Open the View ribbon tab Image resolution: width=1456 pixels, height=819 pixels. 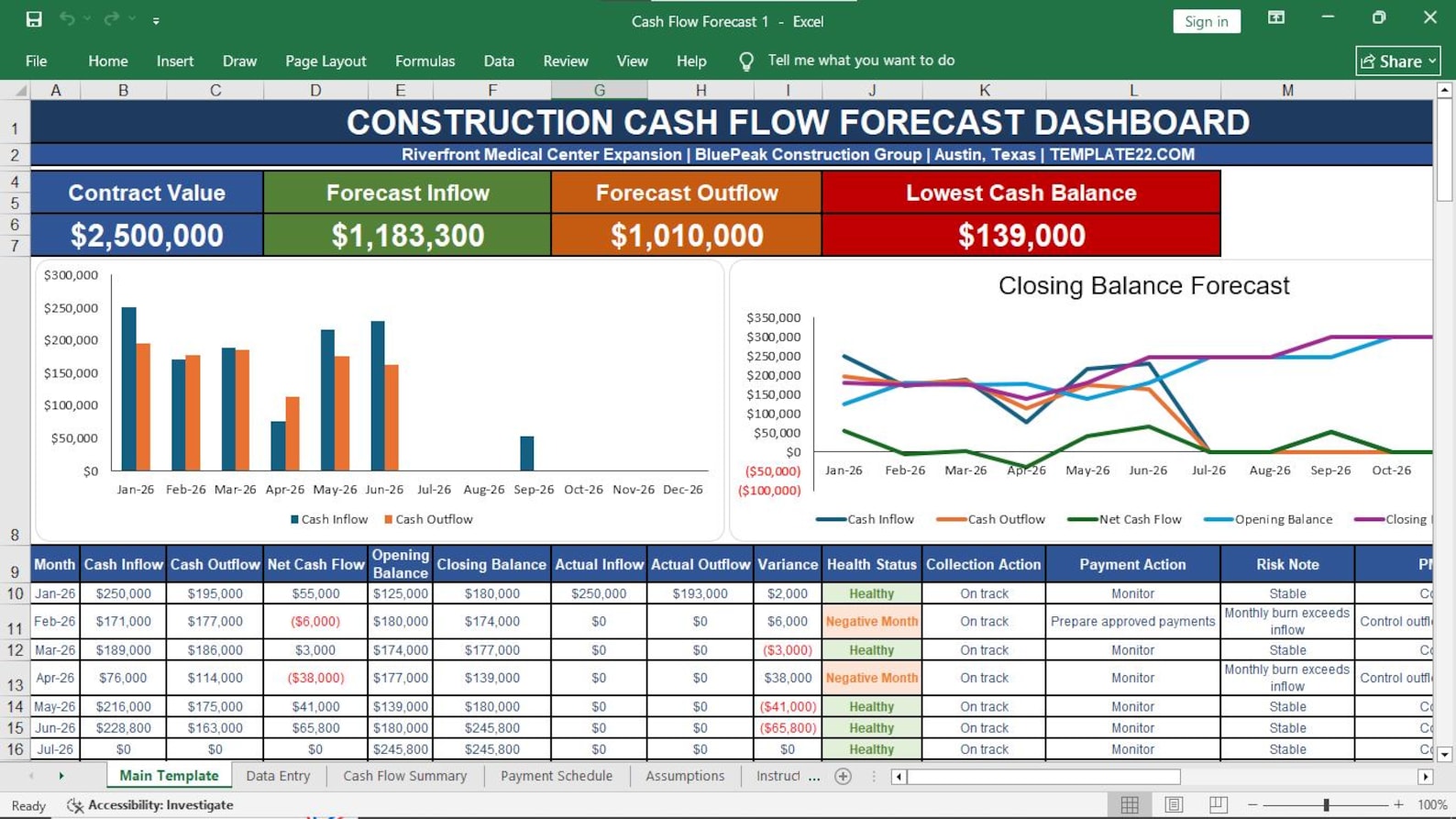(632, 61)
